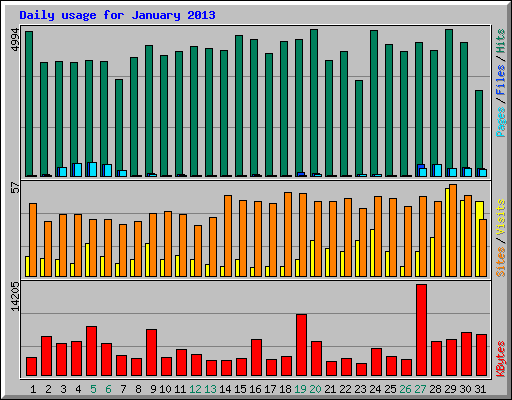Viewport: 512px width, 400px height.
Task: Click the red "KBytes" legend label
Action: (x=501, y=359)
